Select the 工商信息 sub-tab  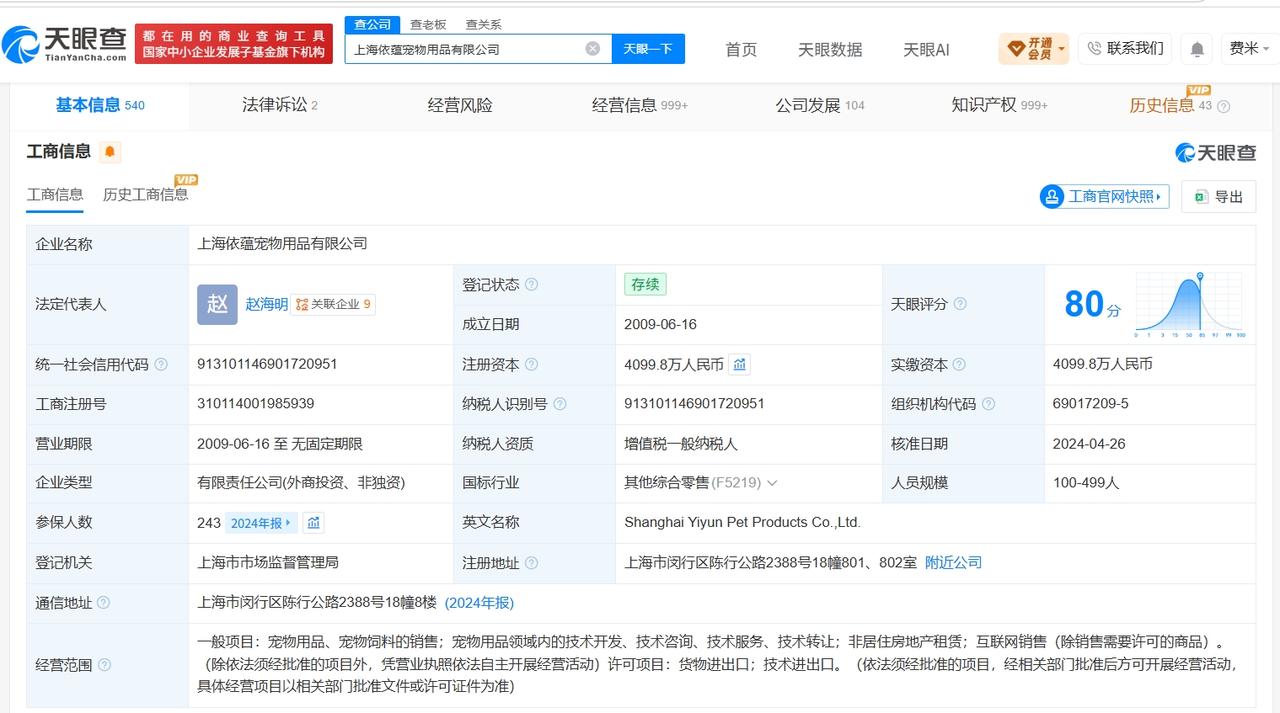point(55,195)
